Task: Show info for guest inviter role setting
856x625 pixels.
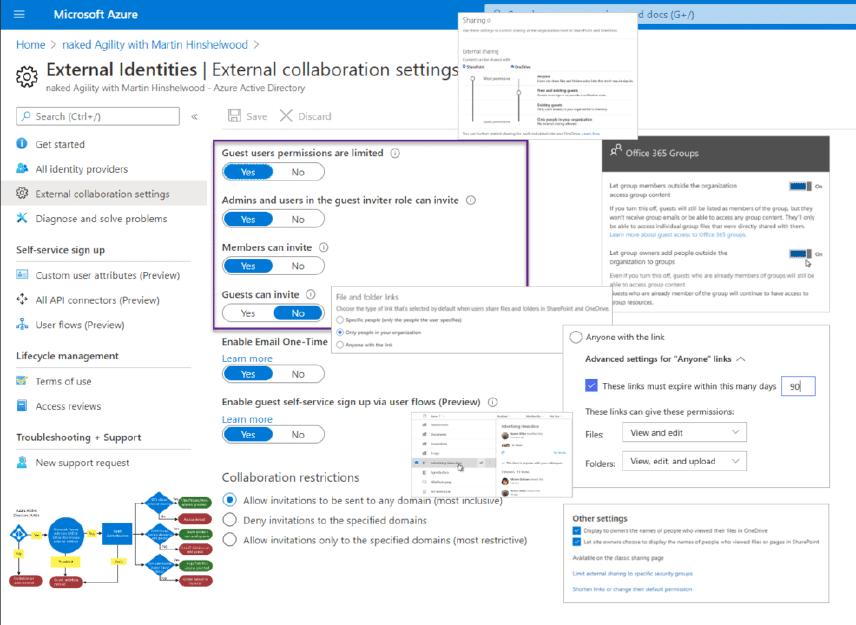Action: (x=471, y=200)
